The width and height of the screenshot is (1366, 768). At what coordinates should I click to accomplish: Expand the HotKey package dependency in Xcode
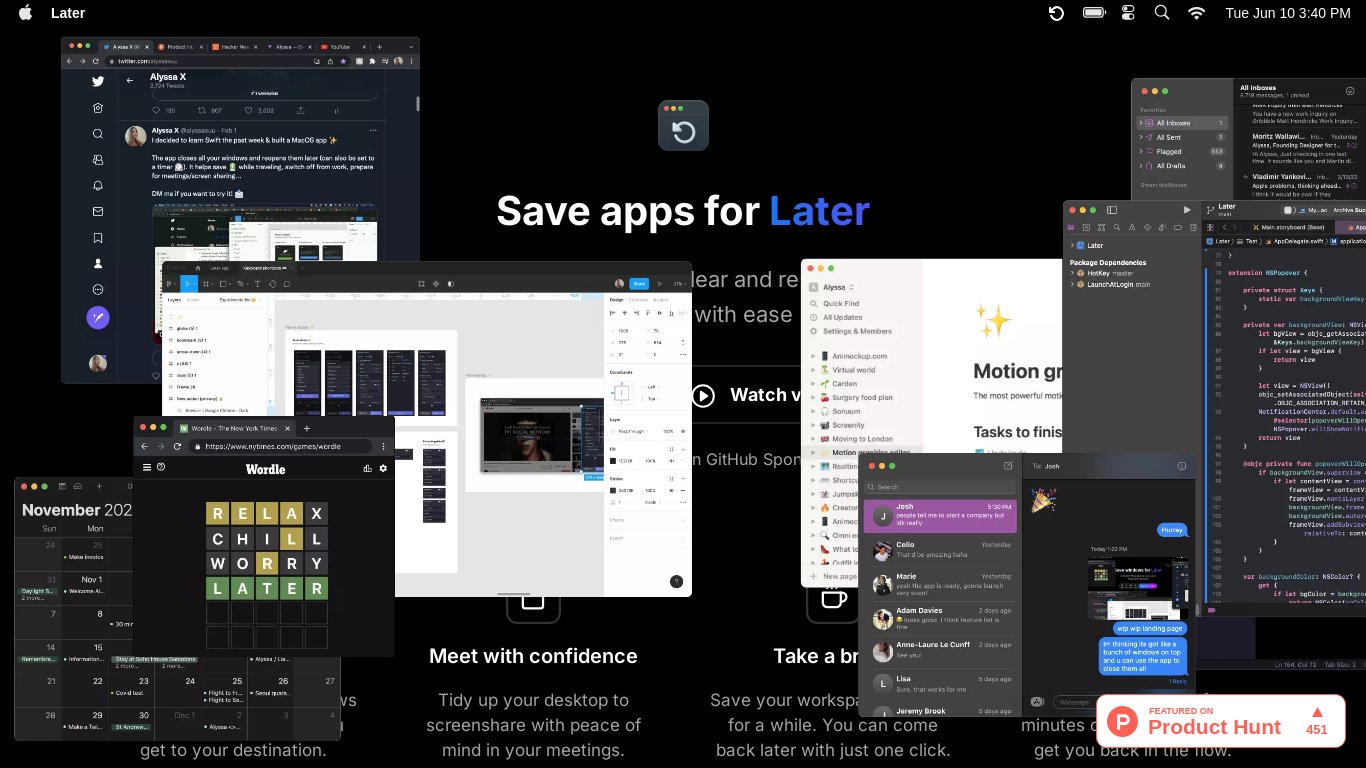(x=1072, y=273)
